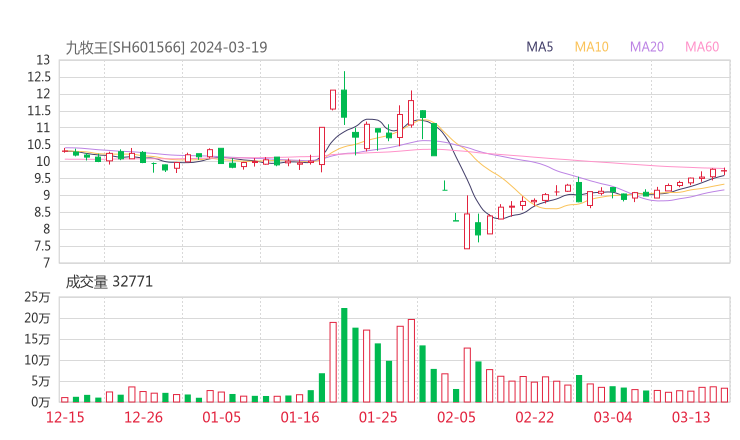Click the MA60 legend label
Screen dimensions: 740x440
pos(702,47)
